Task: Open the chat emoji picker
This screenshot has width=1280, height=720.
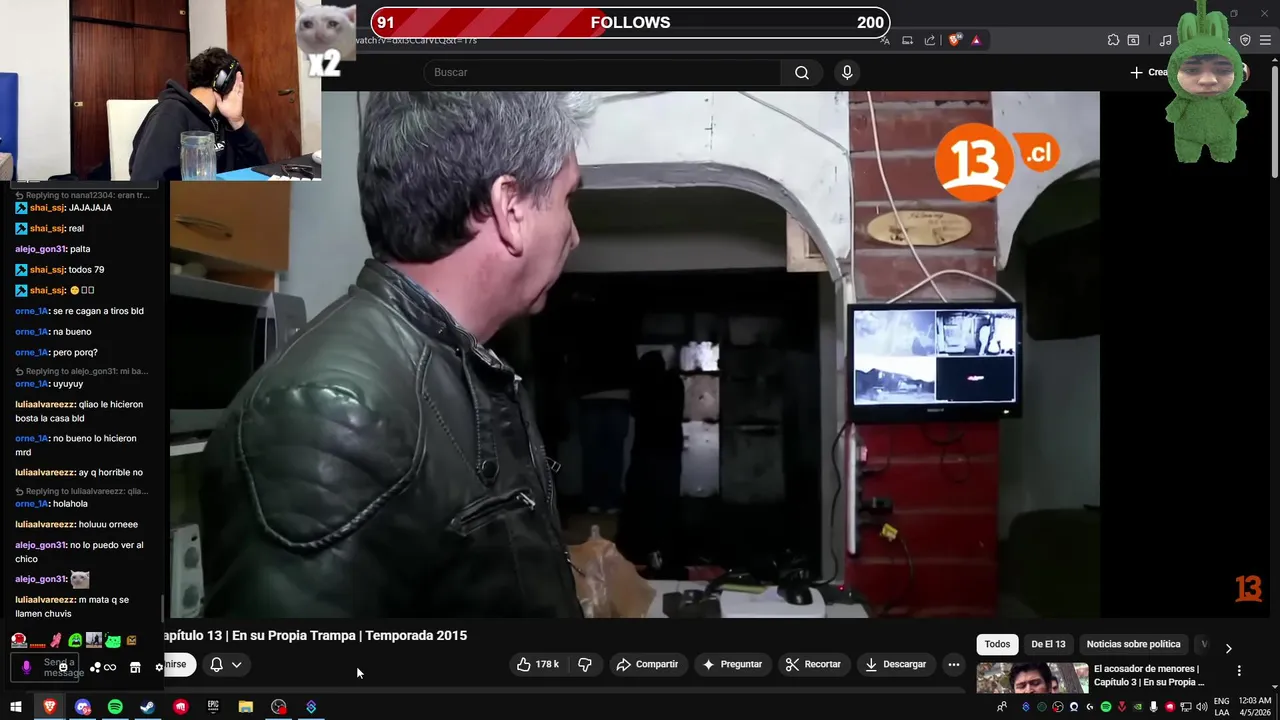Action: 63,667
